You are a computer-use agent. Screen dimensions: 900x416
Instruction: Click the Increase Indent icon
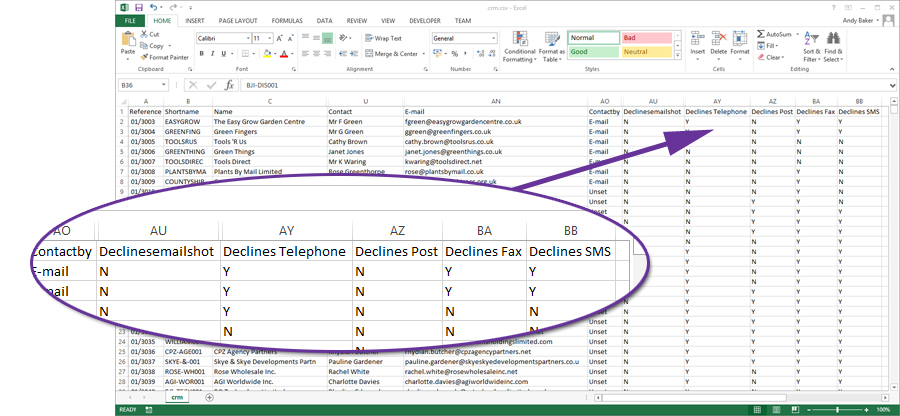tap(352, 54)
